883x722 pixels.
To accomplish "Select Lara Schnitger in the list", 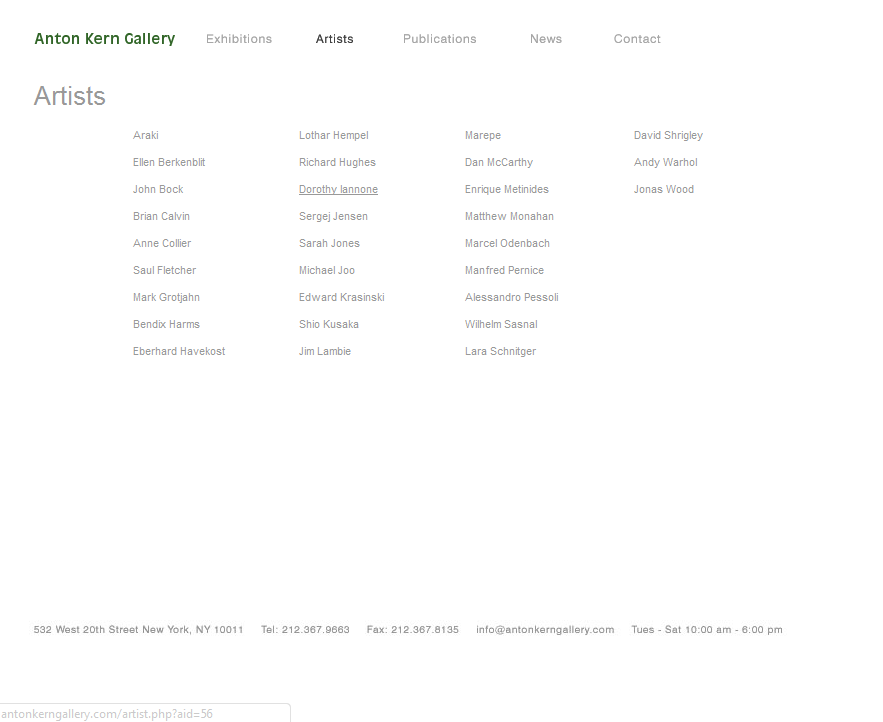I will click(500, 352).
